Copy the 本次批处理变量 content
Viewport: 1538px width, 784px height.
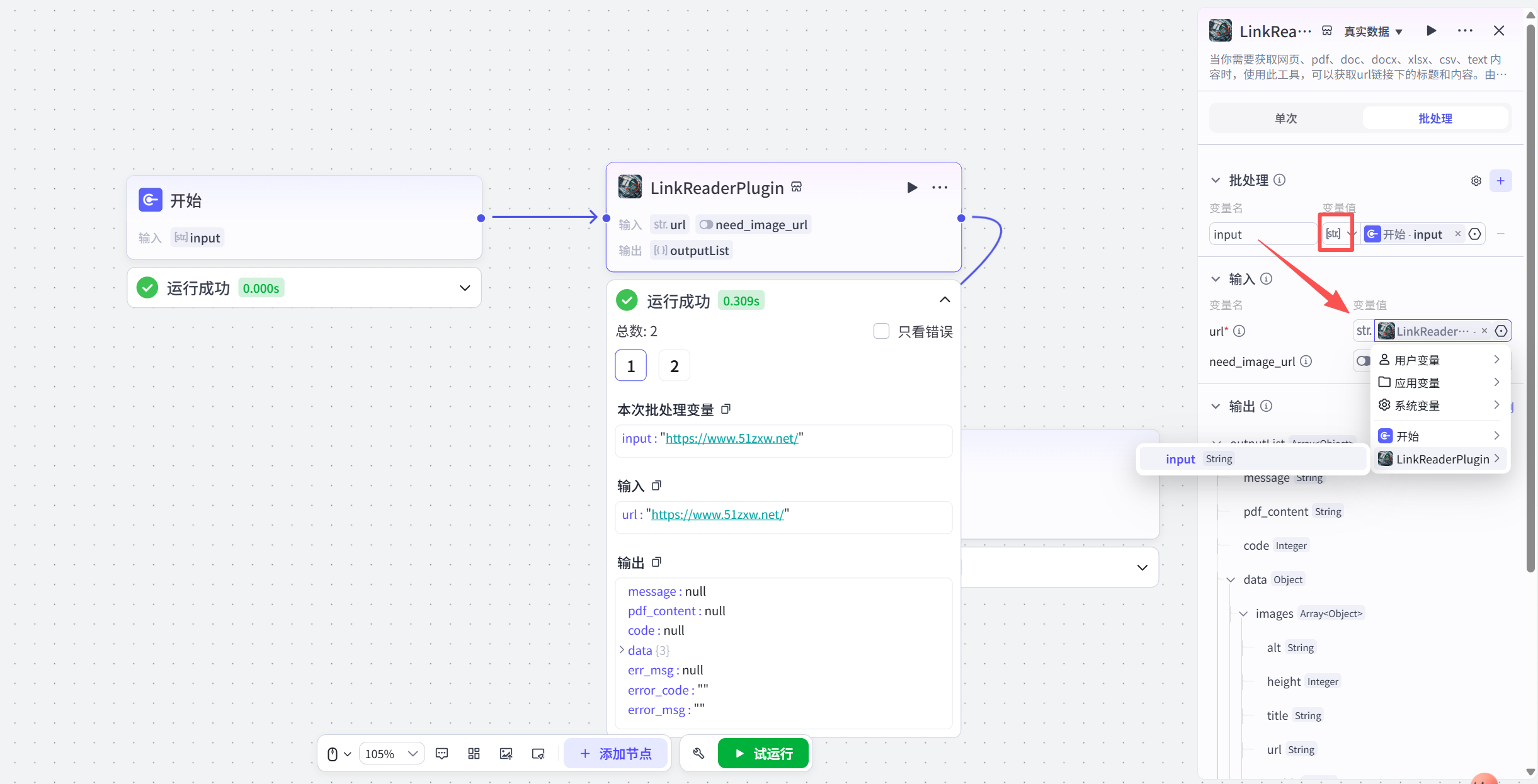[x=726, y=409]
